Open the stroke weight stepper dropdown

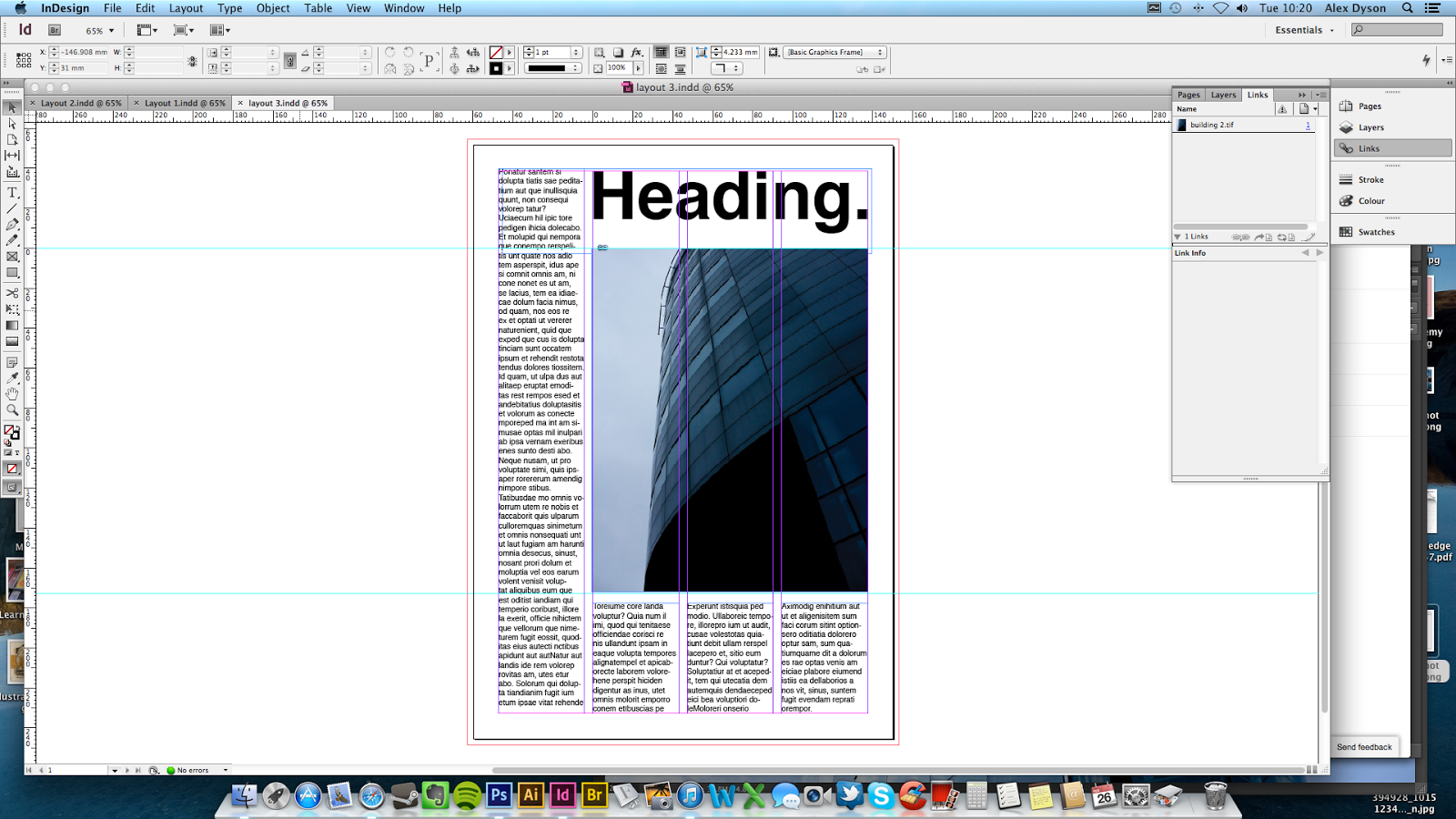pos(574,52)
